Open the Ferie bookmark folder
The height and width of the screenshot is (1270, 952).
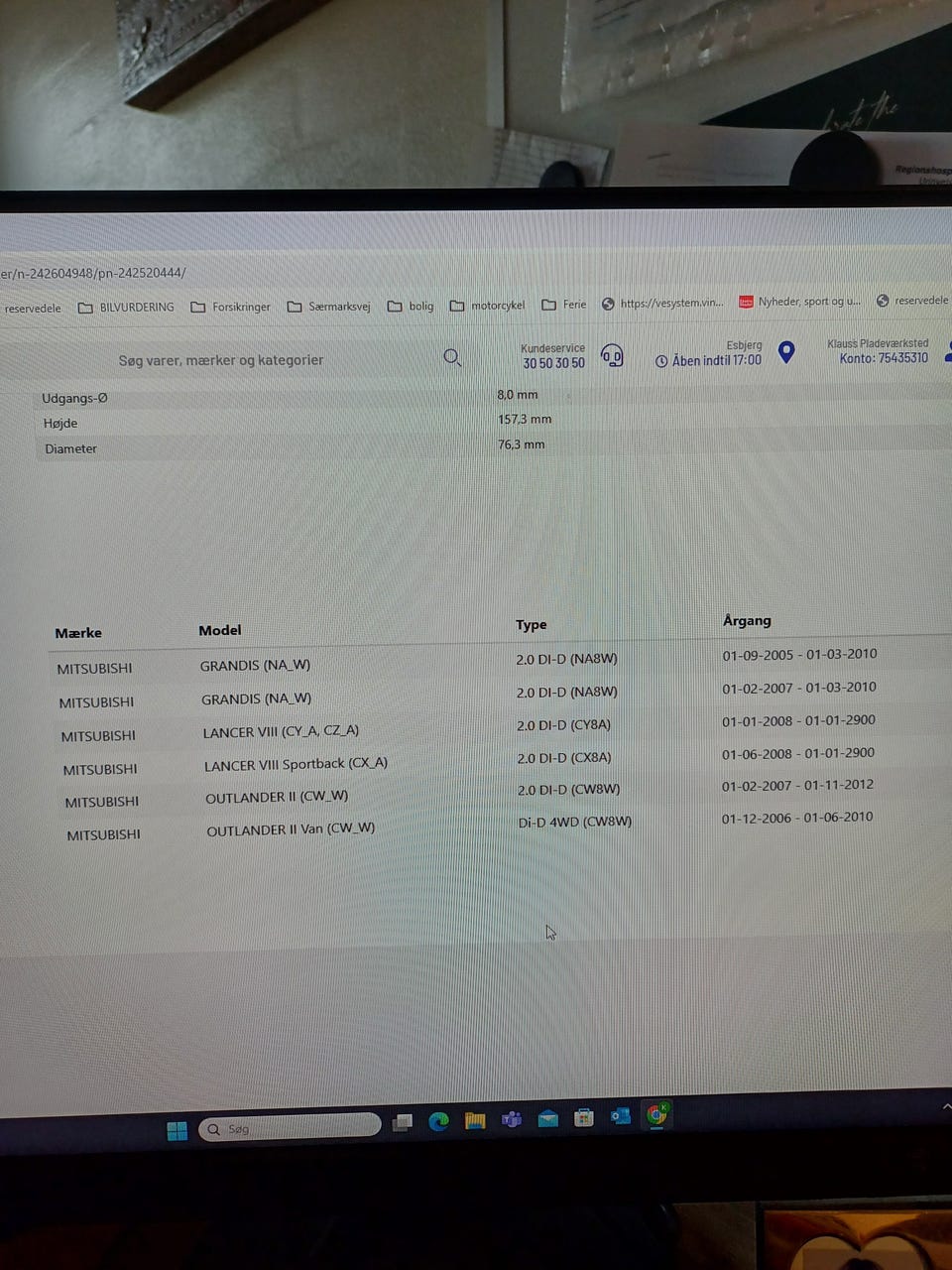click(x=564, y=305)
